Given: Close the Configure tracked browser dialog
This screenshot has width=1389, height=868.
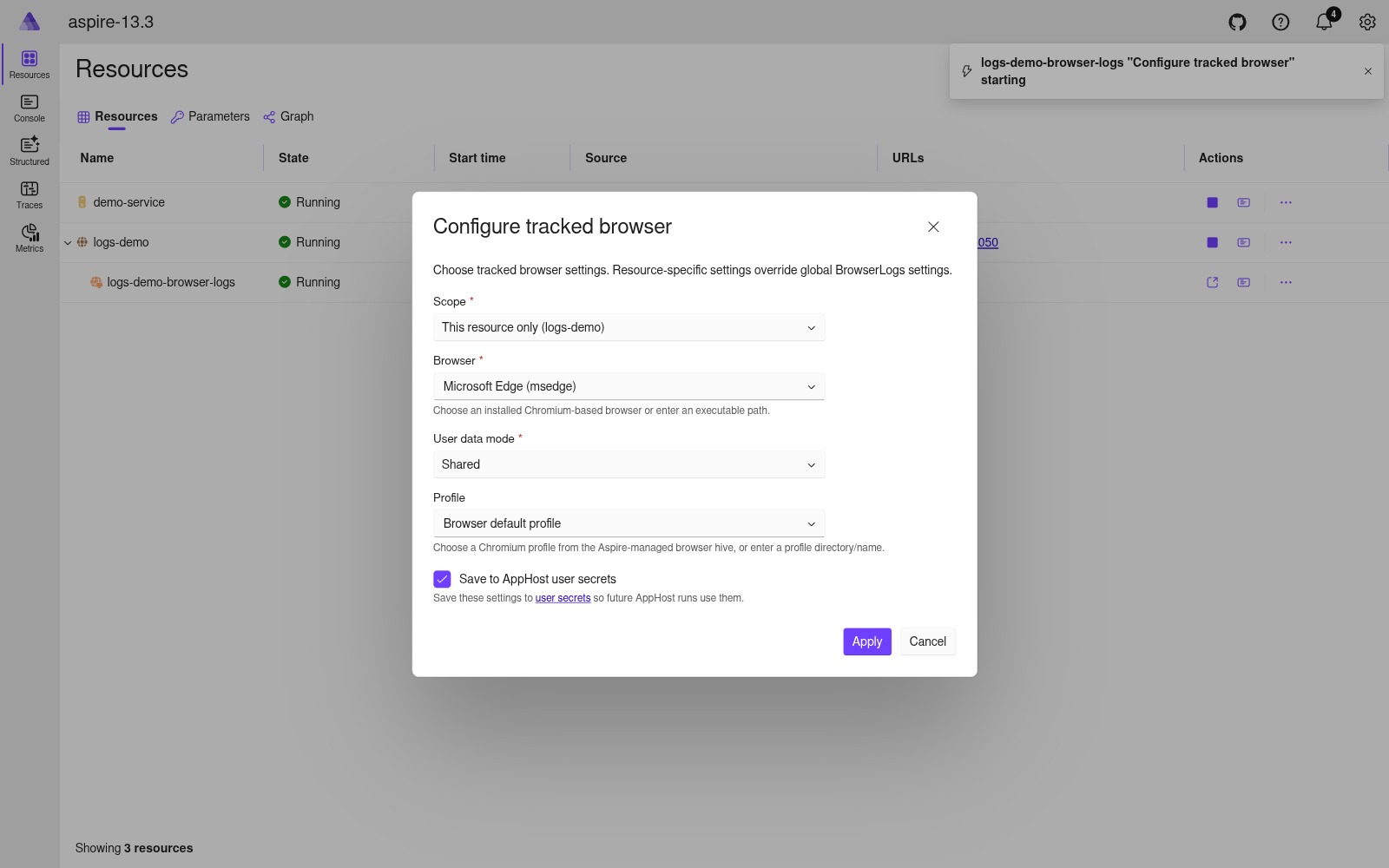Looking at the screenshot, I should (x=933, y=227).
